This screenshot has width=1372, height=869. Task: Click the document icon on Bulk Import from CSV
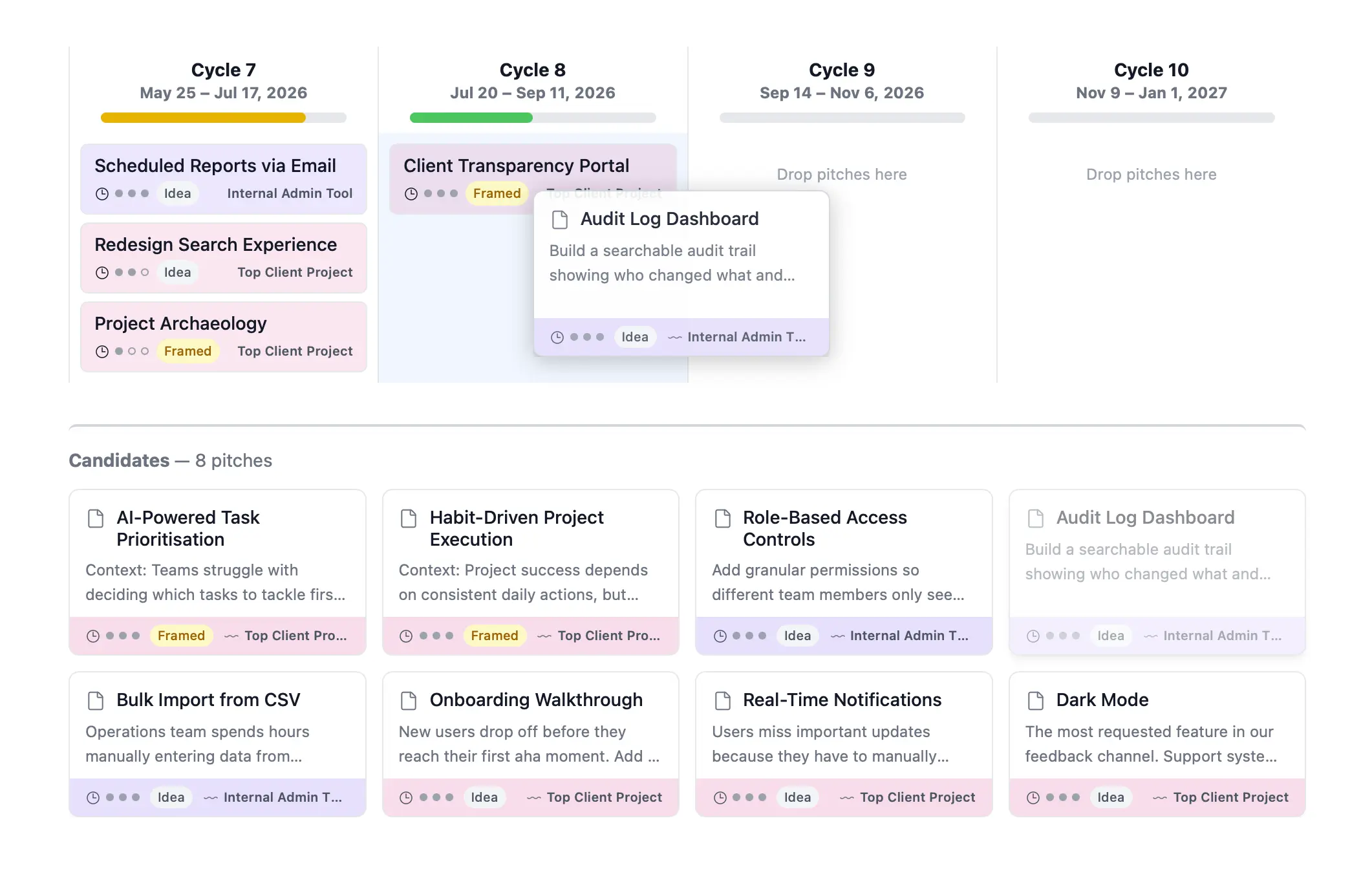tap(96, 701)
